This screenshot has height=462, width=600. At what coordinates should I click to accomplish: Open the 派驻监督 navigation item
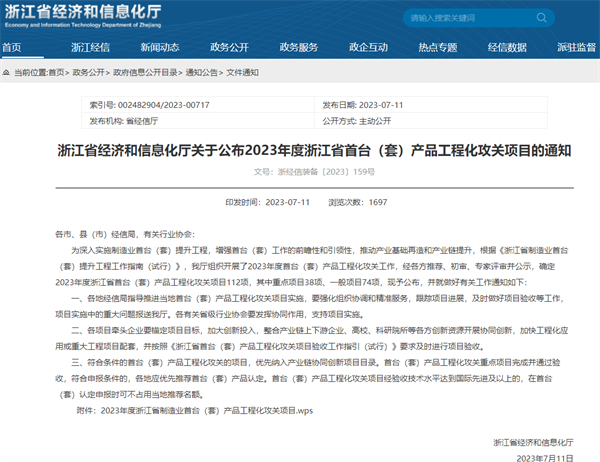click(x=574, y=47)
